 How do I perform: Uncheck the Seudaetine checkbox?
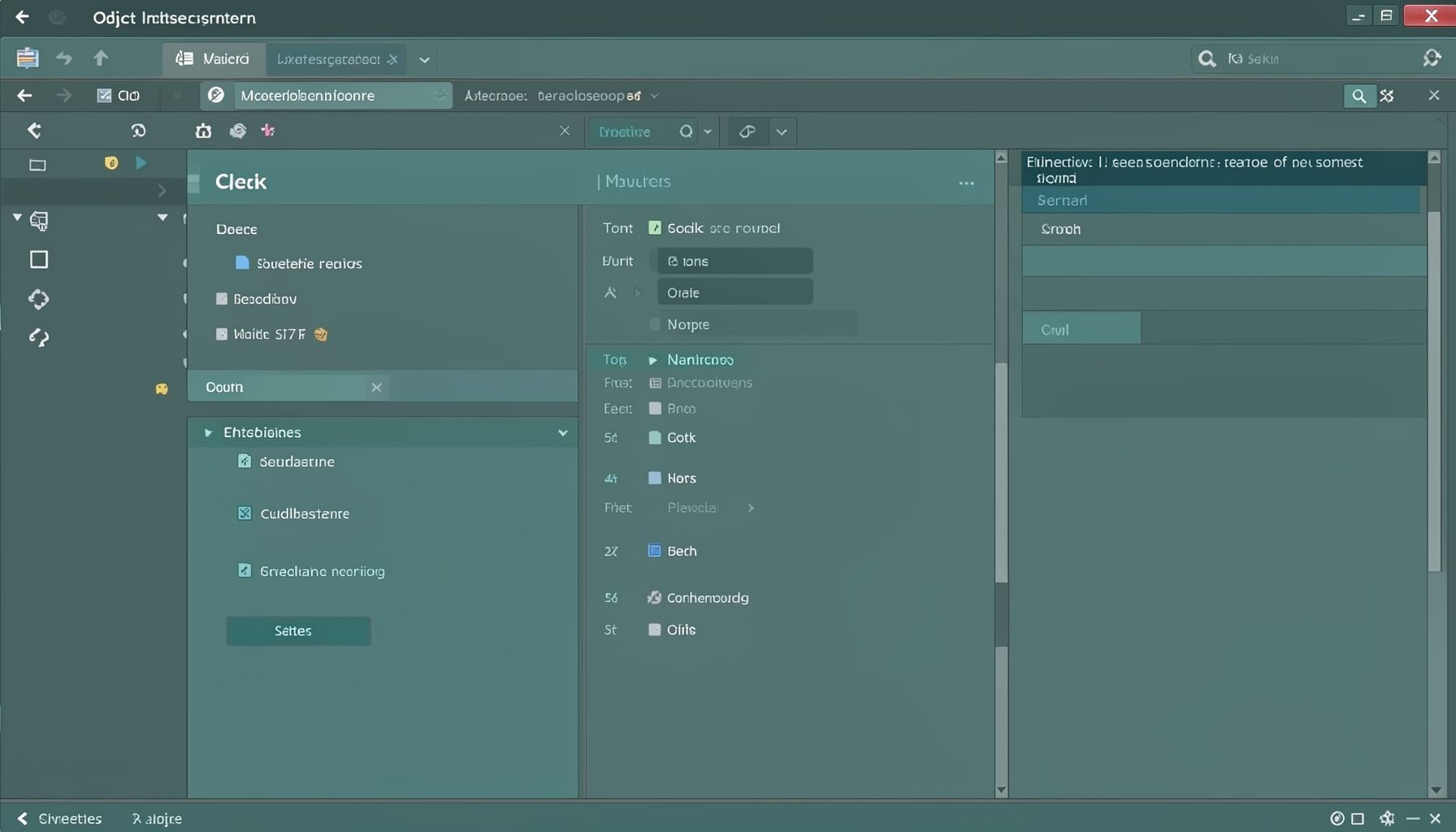coord(245,461)
